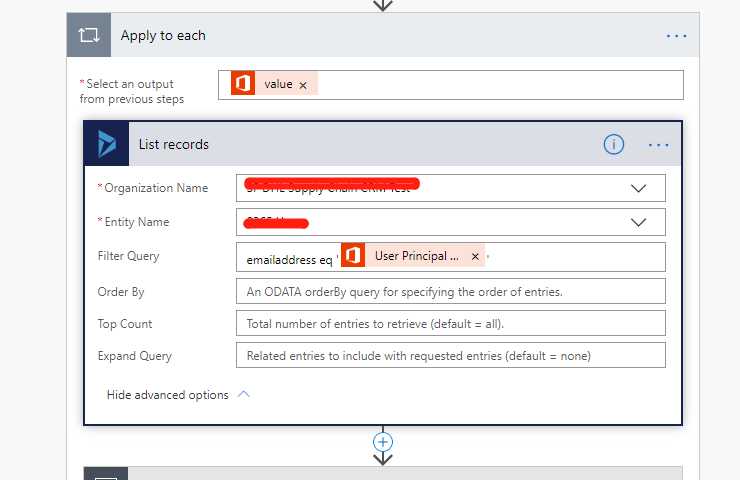Expand the Entity Name dropdown
Image resolution: width=740 pixels, height=480 pixels.
tap(639, 222)
